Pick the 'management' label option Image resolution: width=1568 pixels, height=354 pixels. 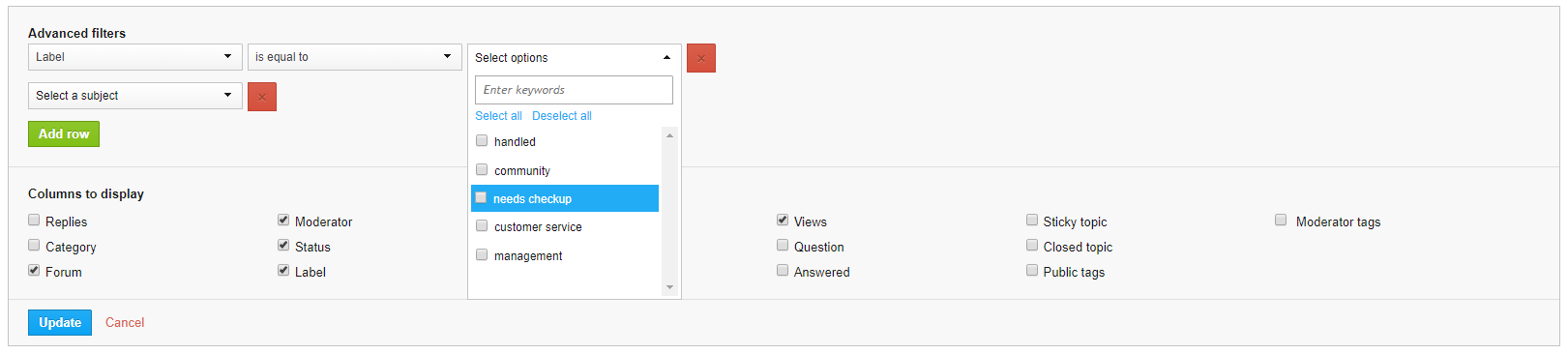[528, 256]
